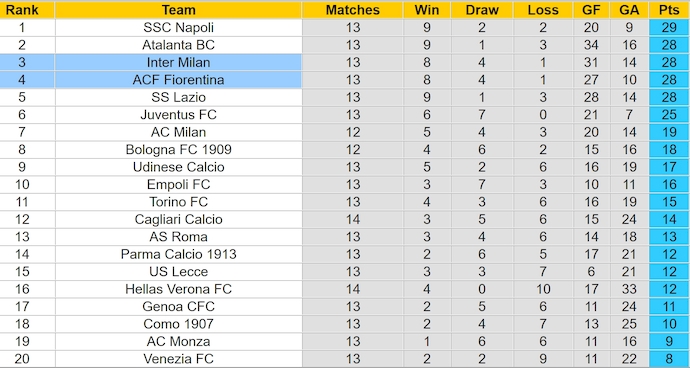Select AS Roma team entry
This screenshot has height=368, width=690.
(x=178, y=237)
